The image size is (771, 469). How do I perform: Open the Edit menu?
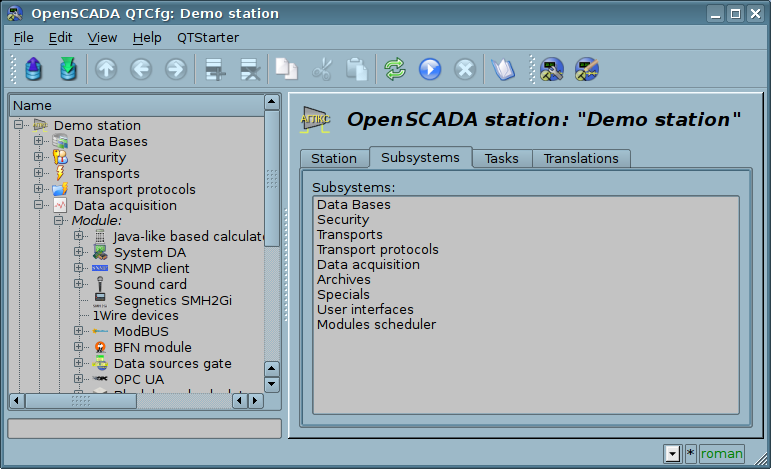coord(60,38)
